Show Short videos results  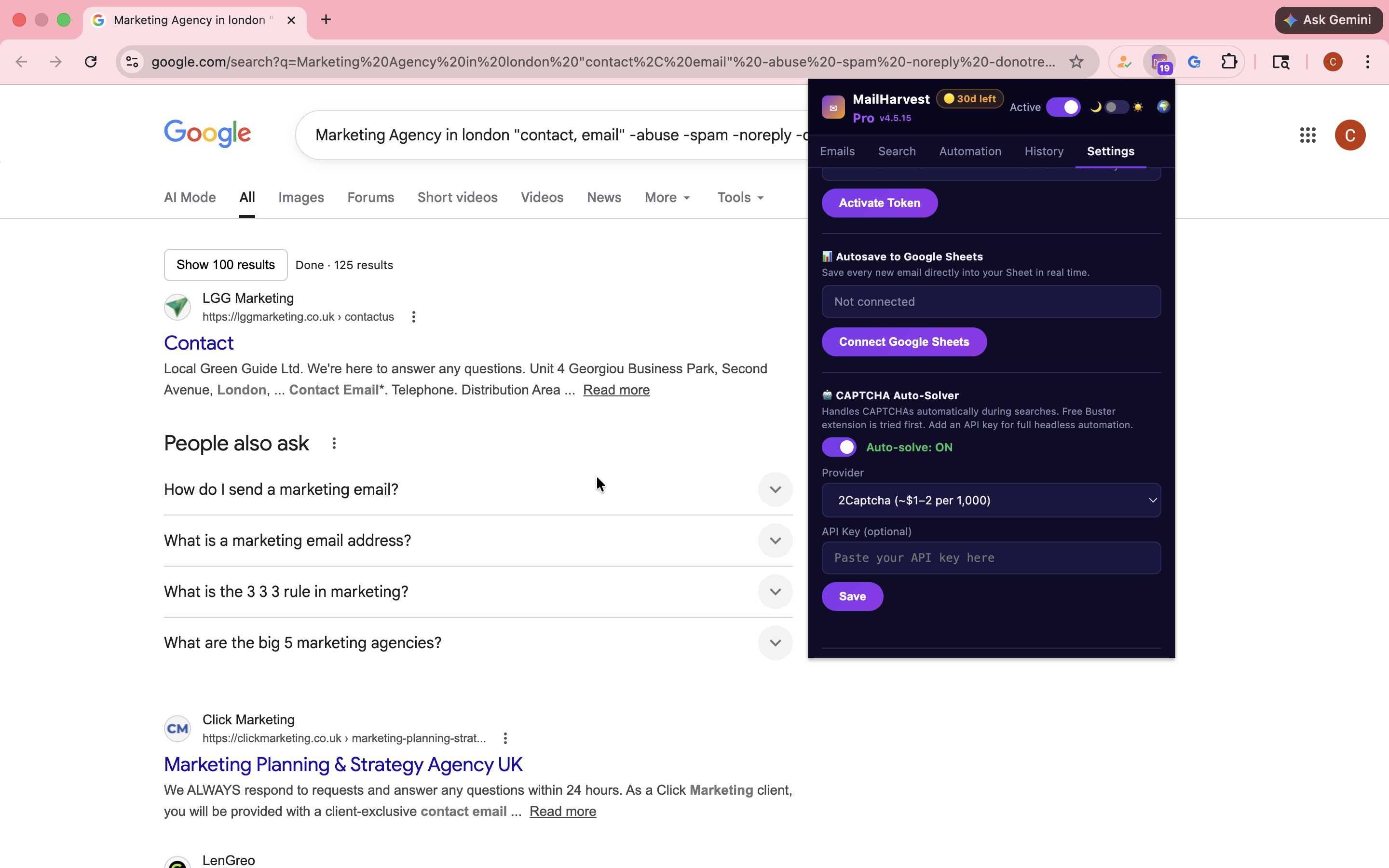(457, 198)
